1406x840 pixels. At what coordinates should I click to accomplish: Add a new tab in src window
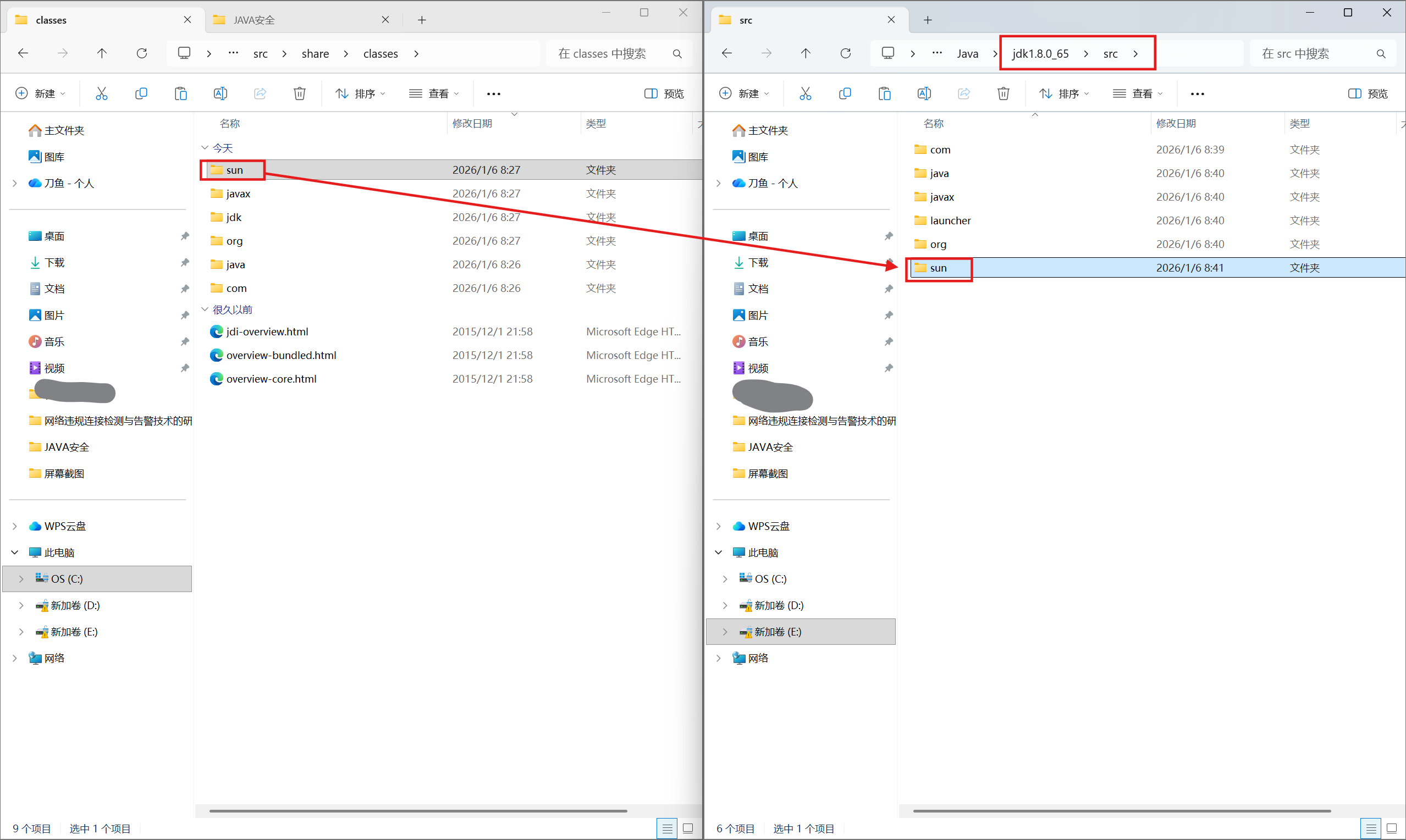click(927, 20)
